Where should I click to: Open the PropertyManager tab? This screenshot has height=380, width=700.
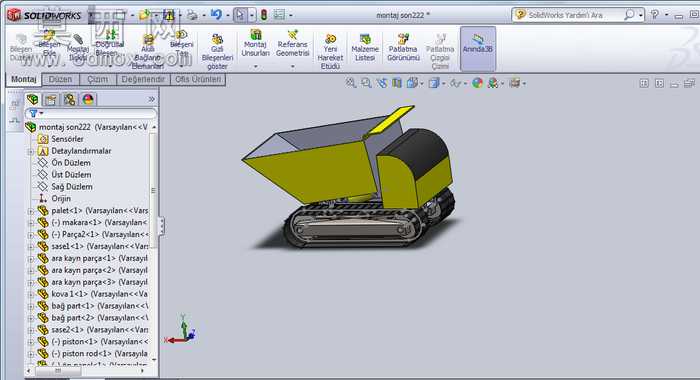point(50,99)
